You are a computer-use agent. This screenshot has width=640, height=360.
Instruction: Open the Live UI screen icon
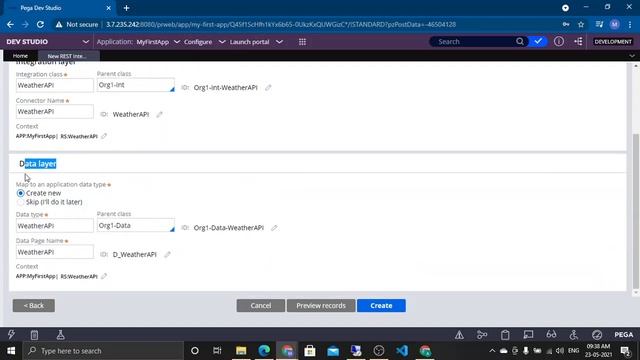coord(528,335)
